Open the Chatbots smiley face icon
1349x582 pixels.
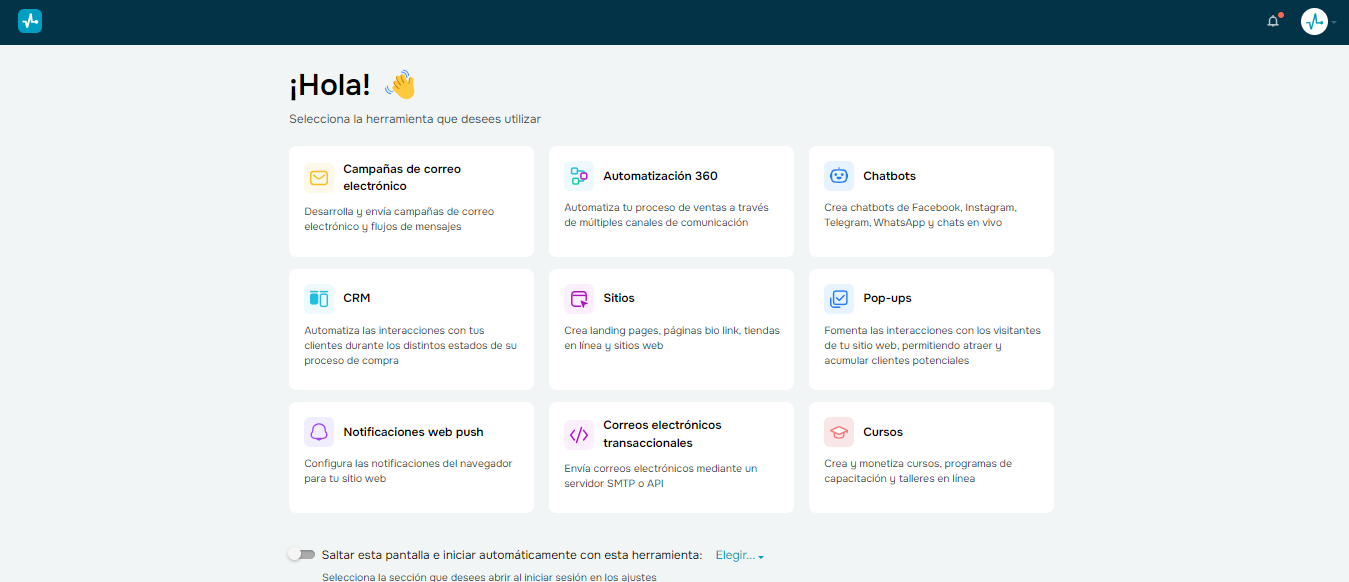838,175
